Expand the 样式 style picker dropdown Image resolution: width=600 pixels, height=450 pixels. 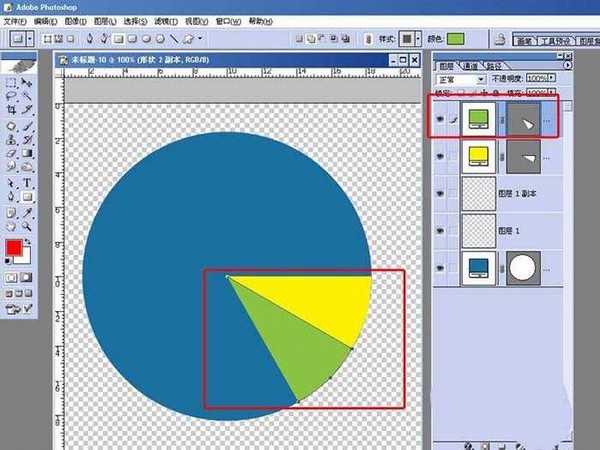[x=418, y=39]
